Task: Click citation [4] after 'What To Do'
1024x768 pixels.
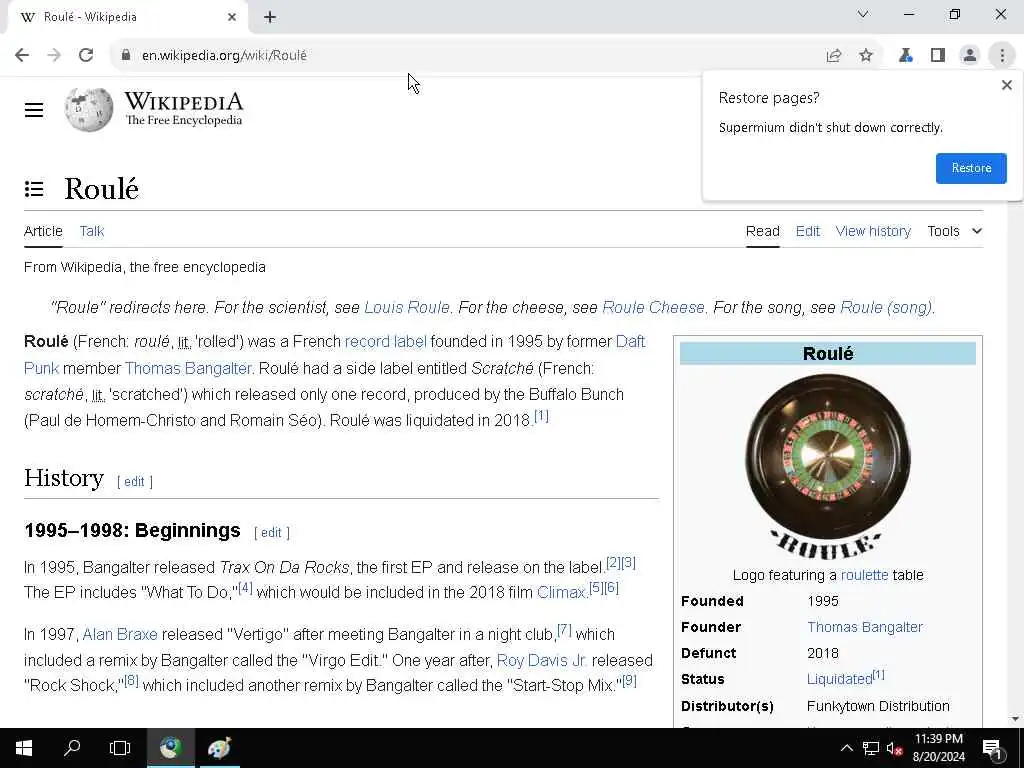Action: 245,588
